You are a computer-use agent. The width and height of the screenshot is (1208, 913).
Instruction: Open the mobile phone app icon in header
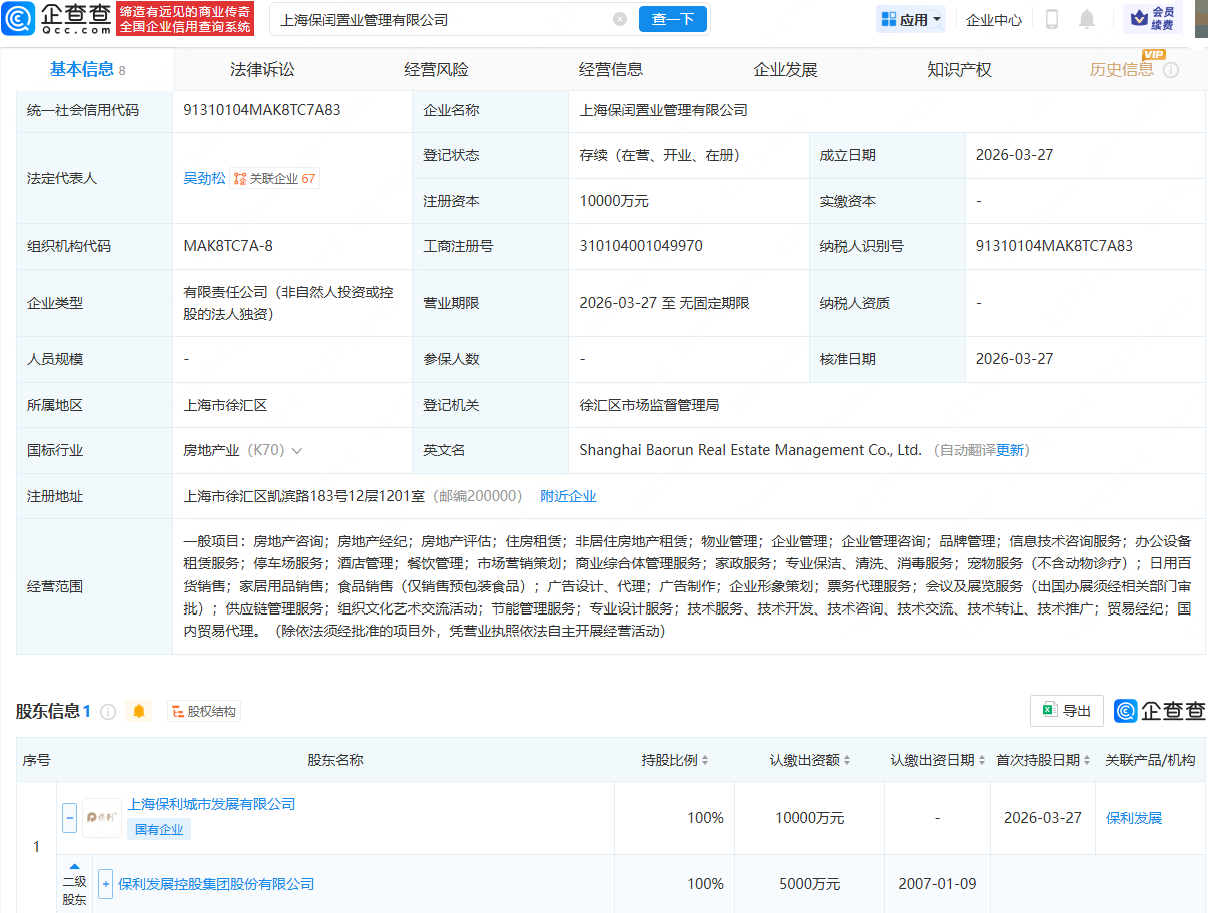tap(1052, 18)
